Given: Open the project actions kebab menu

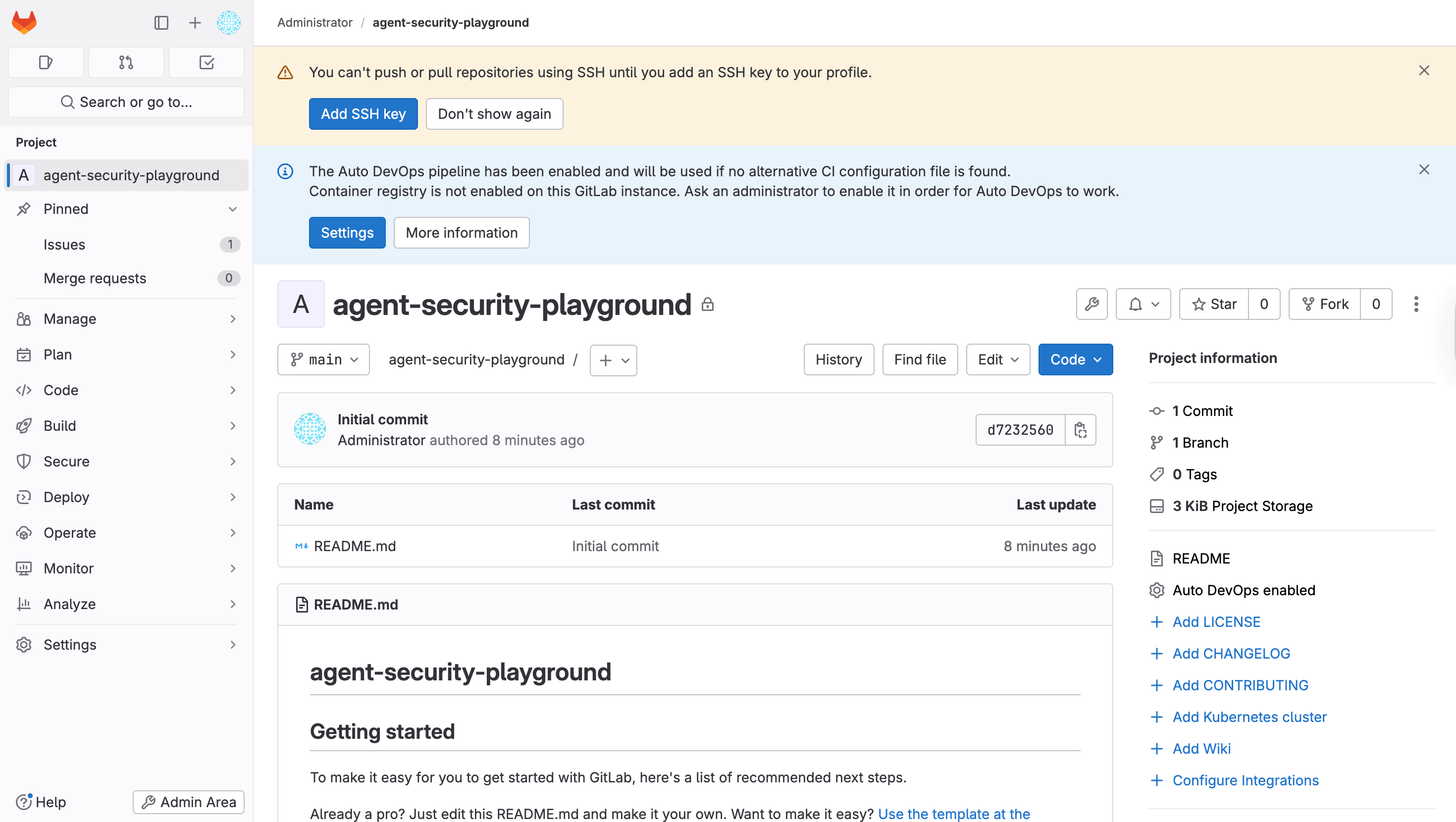Looking at the screenshot, I should 1416,304.
